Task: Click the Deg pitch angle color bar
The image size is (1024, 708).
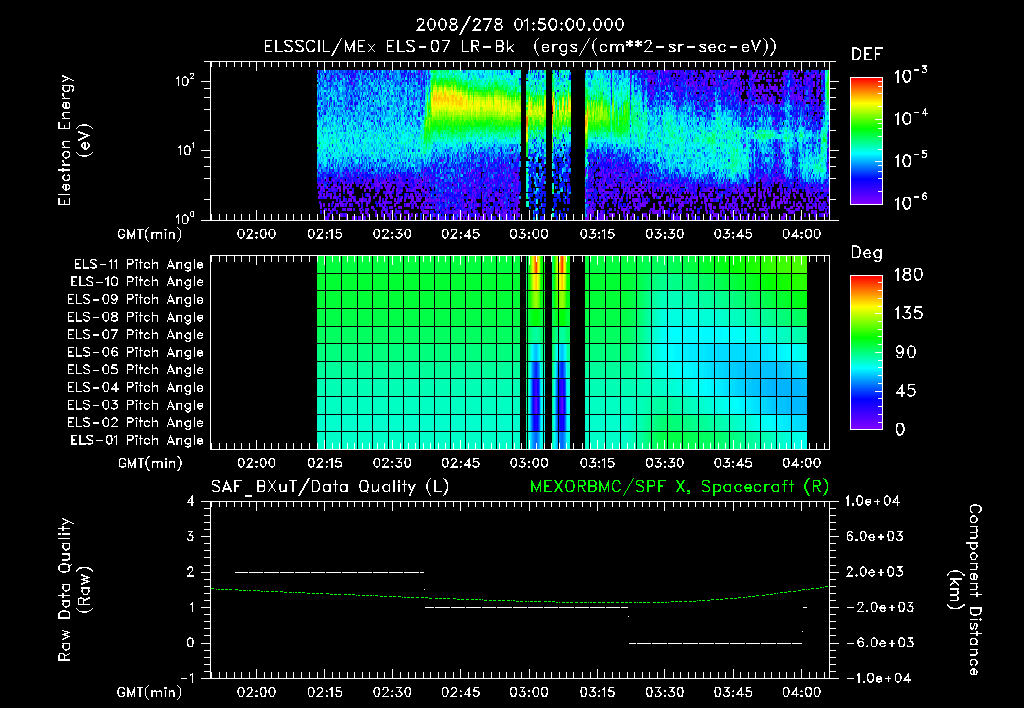Action: (866, 352)
